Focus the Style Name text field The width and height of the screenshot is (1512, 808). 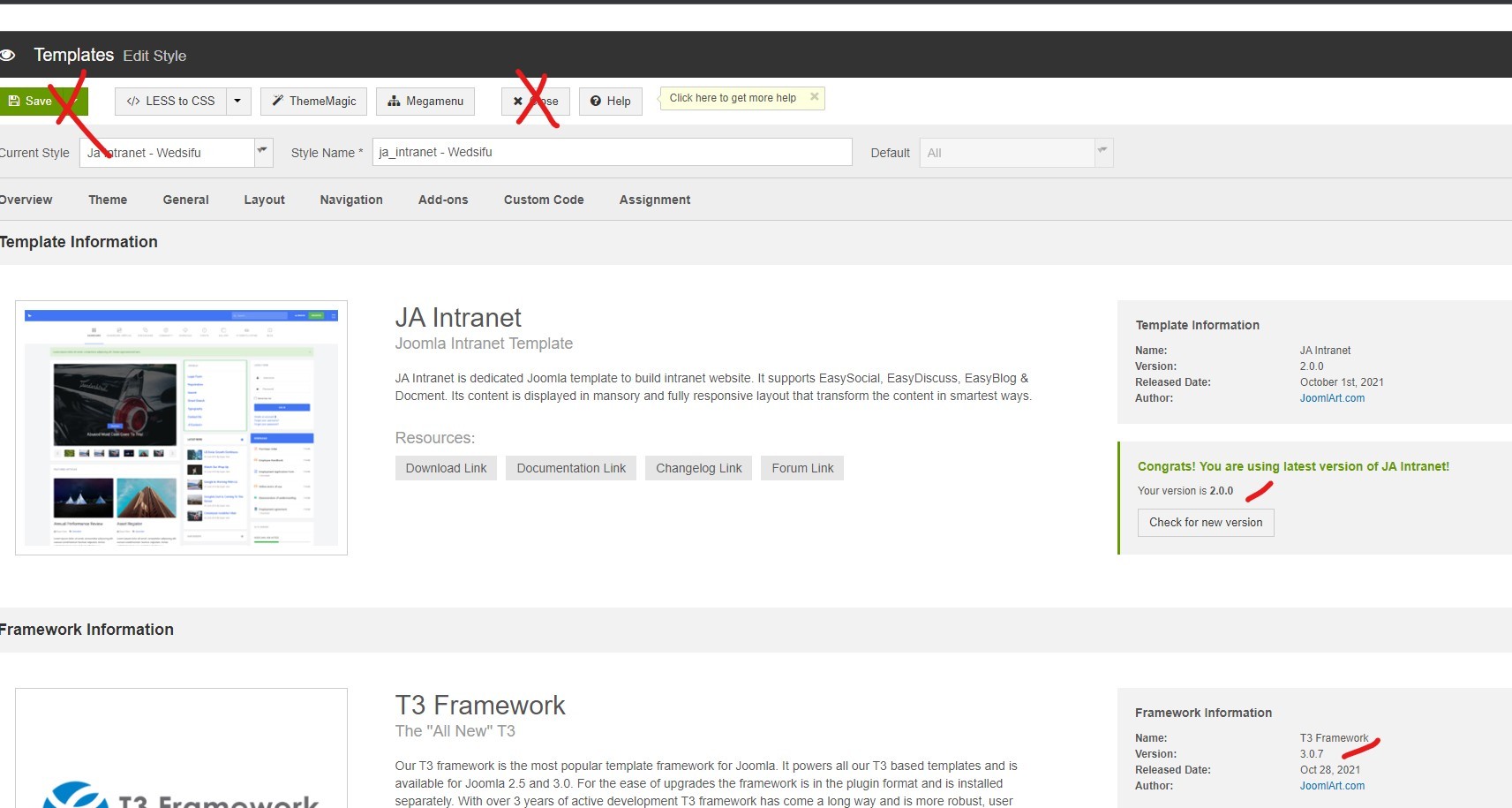click(613, 152)
